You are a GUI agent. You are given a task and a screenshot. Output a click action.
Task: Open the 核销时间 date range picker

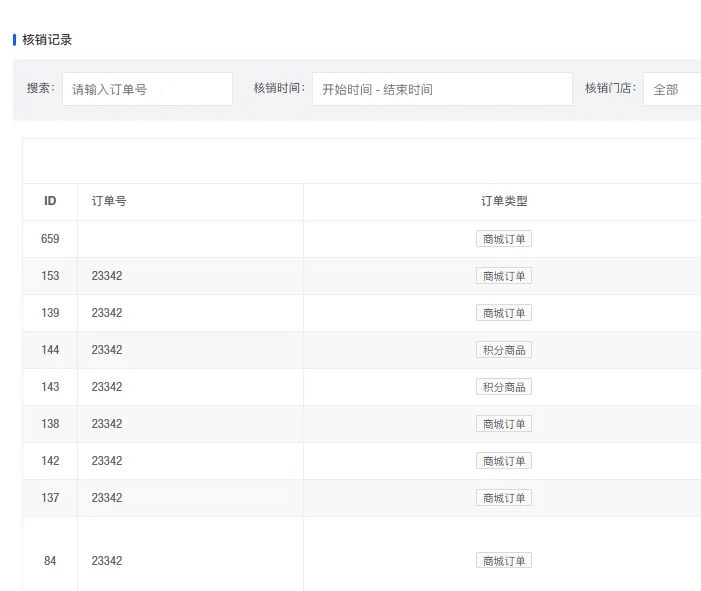442,89
